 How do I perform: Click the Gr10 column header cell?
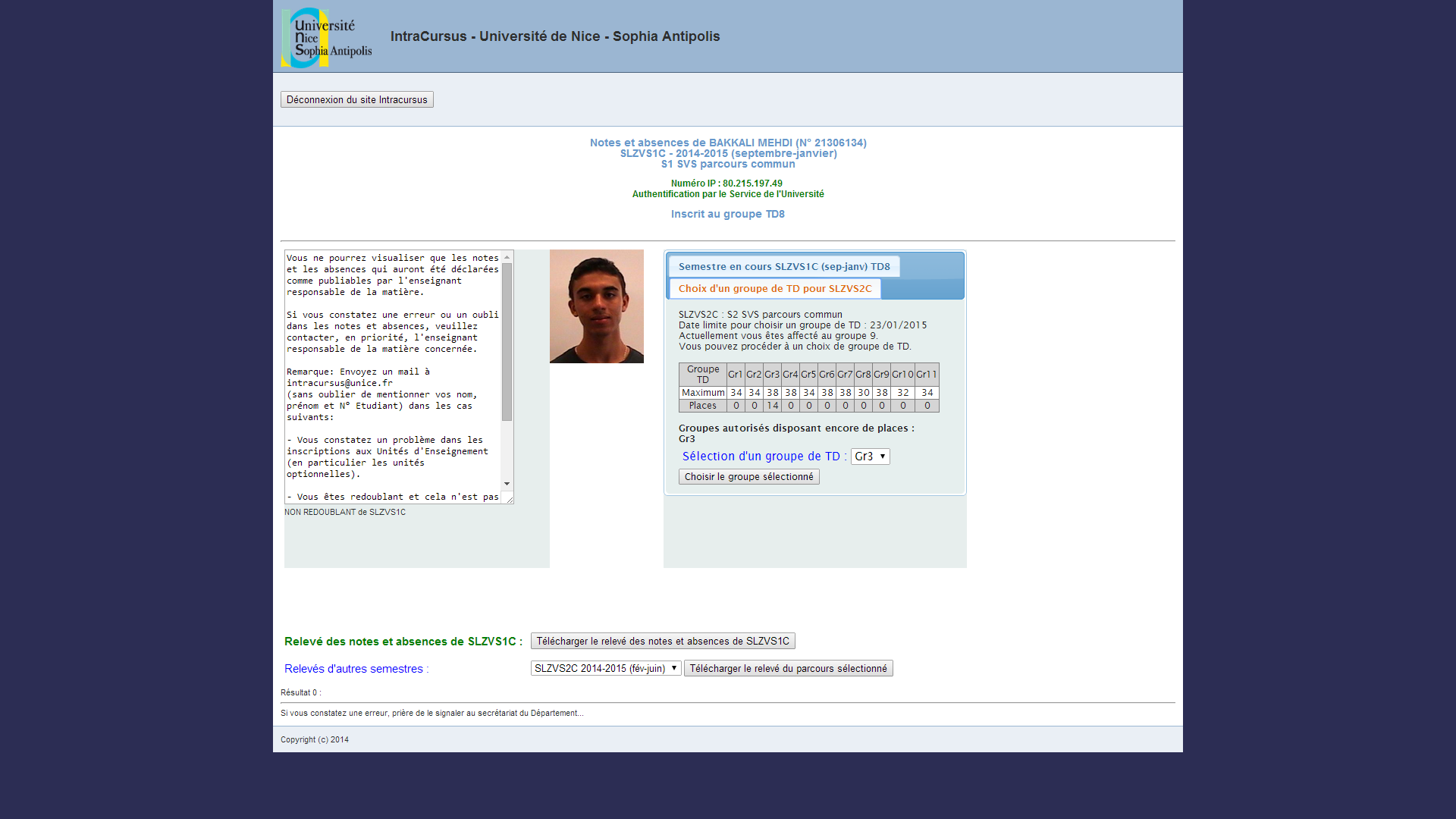(902, 374)
